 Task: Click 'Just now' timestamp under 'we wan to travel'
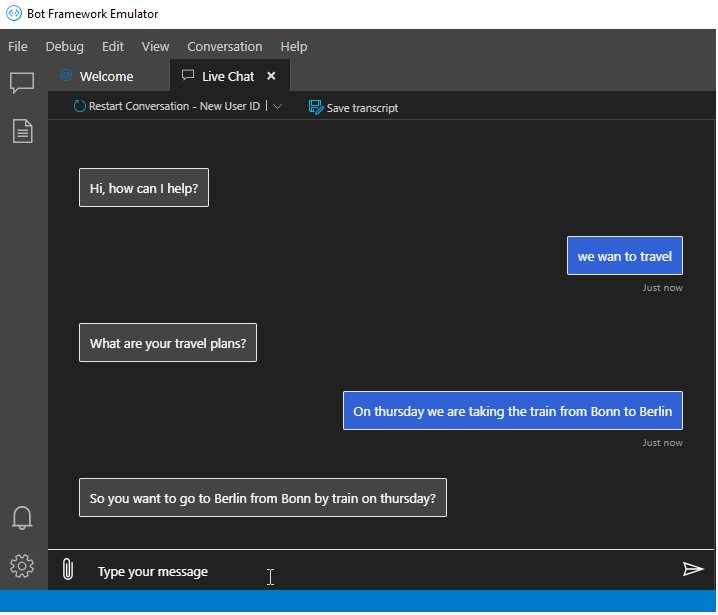coord(662,288)
